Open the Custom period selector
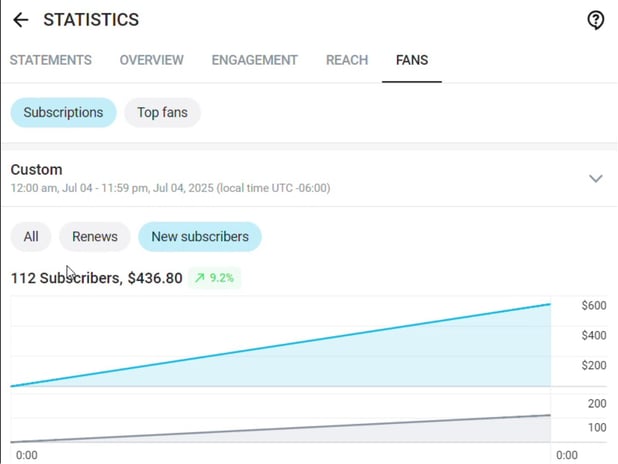Image resolution: width=618 pixels, height=464 pixels. [309, 178]
